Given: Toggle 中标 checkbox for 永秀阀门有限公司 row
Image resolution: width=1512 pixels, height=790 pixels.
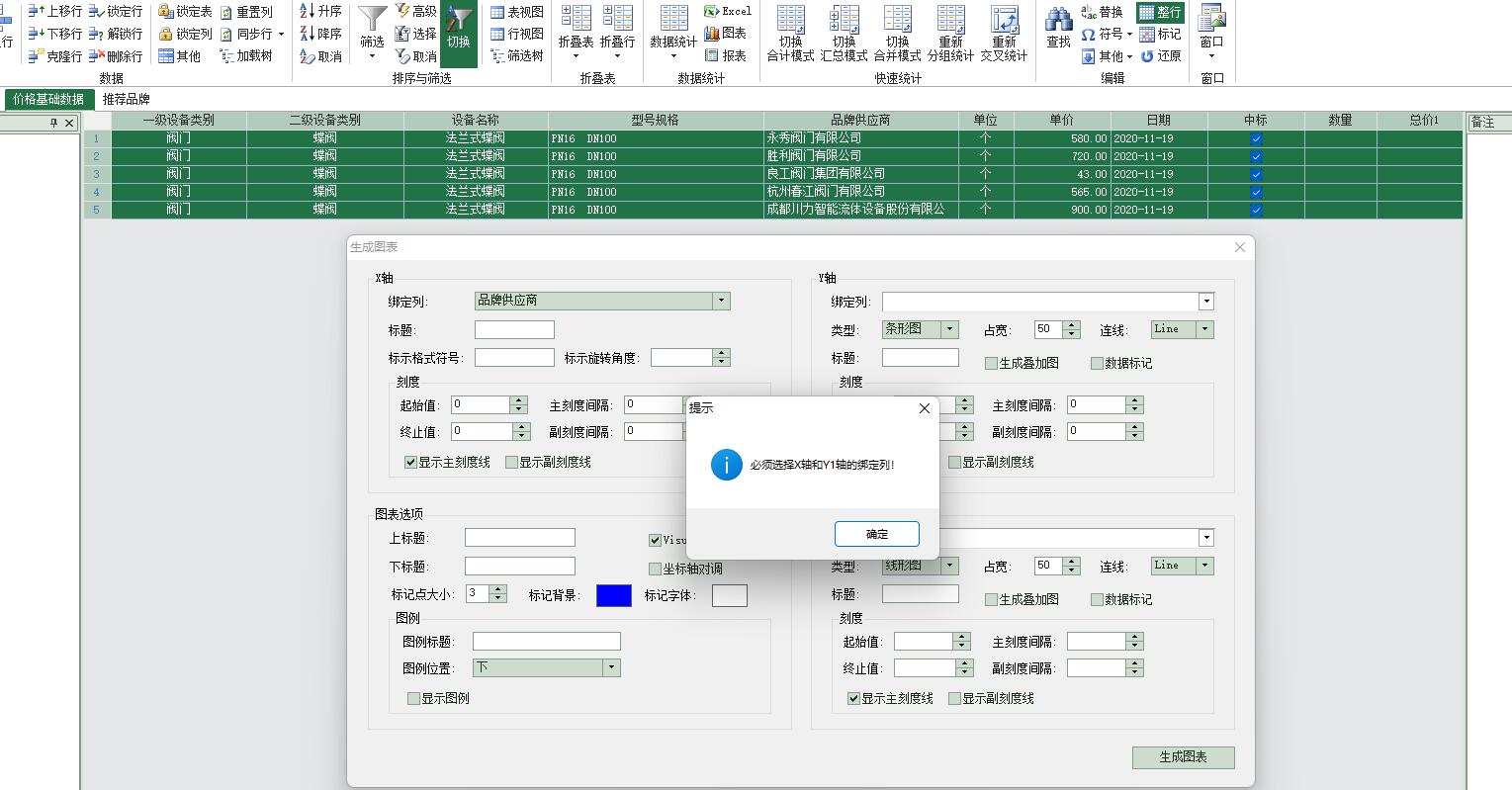Looking at the screenshot, I should coord(1256,138).
